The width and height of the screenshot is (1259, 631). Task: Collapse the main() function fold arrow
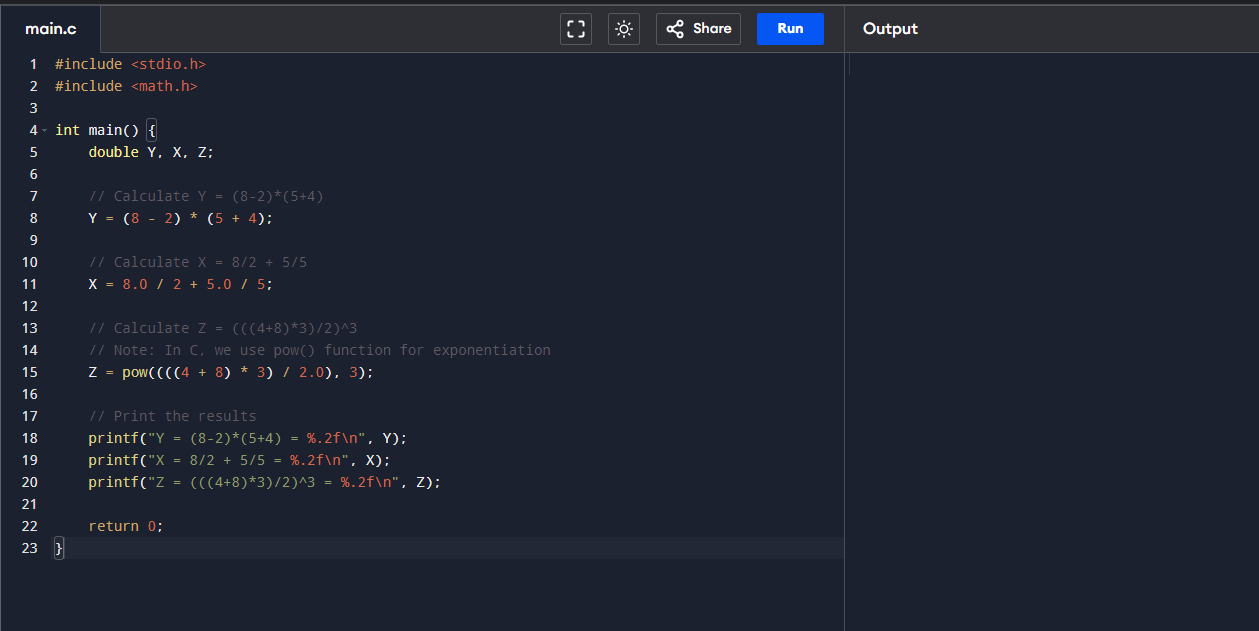click(45, 131)
